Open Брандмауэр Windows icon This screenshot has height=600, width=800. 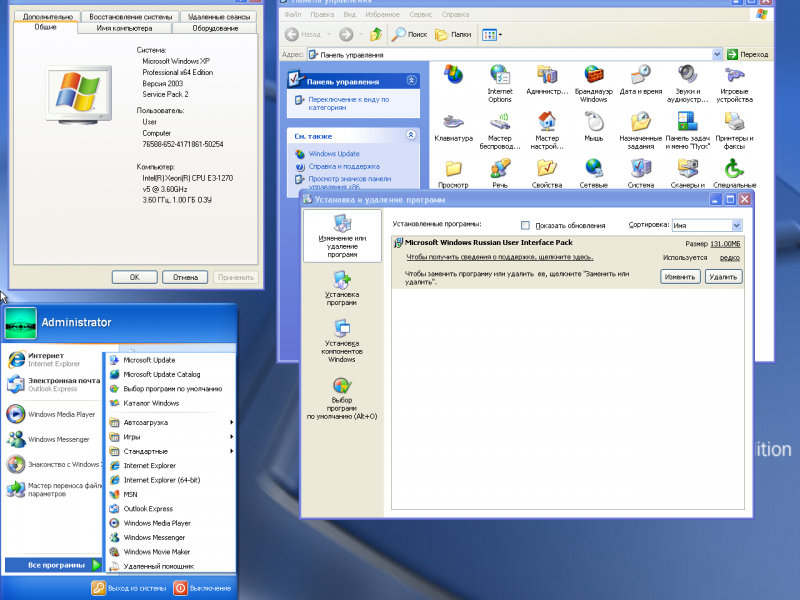pos(593,84)
